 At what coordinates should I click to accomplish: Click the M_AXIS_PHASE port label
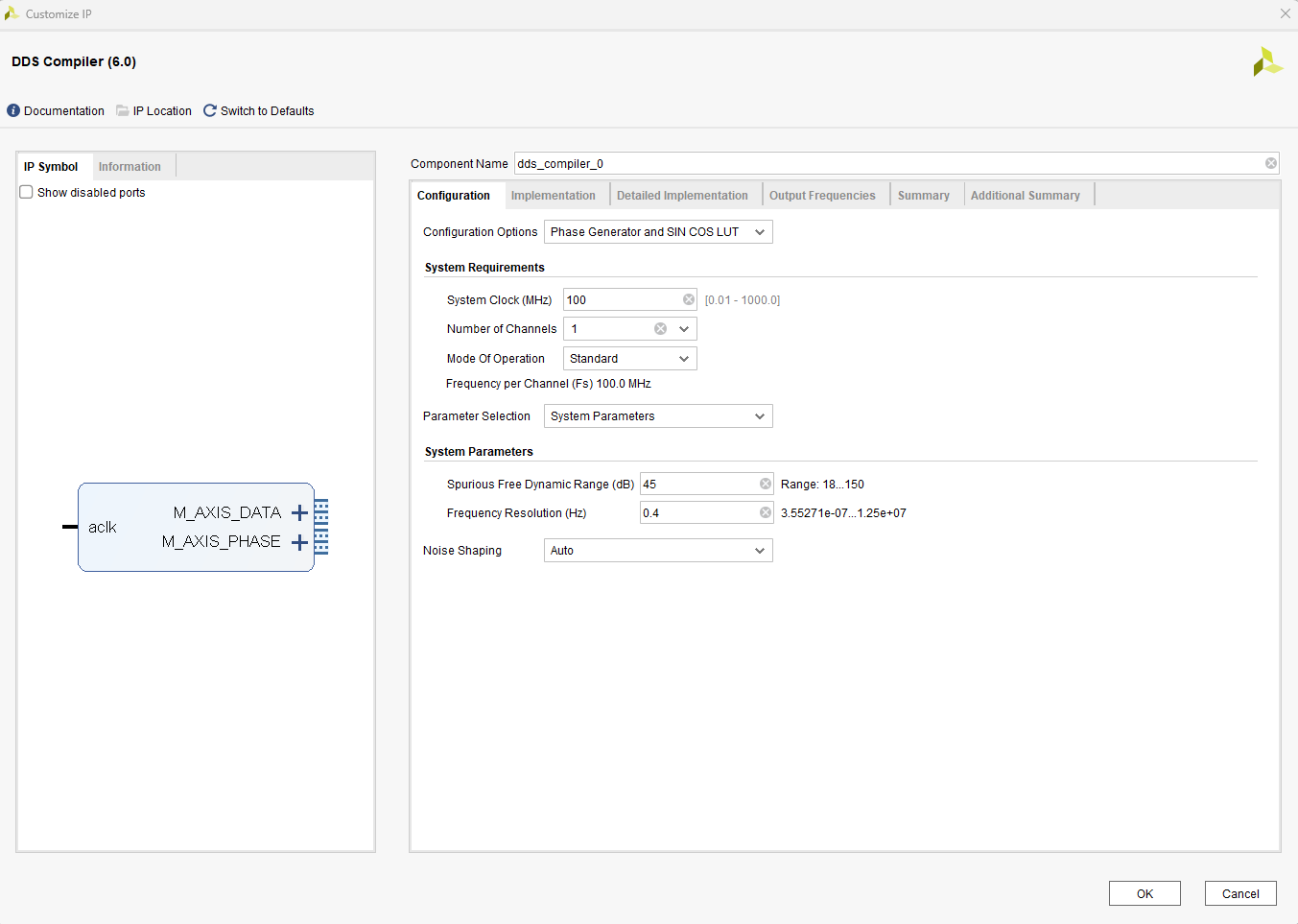(222, 541)
